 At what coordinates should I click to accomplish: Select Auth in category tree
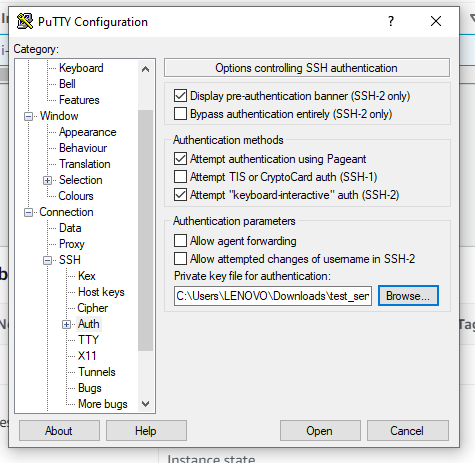pos(89,324)
